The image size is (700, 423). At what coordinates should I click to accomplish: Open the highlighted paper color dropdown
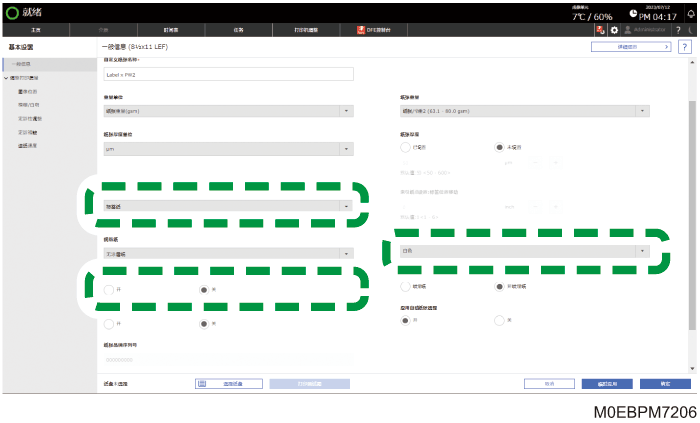[x=525, y=251]
